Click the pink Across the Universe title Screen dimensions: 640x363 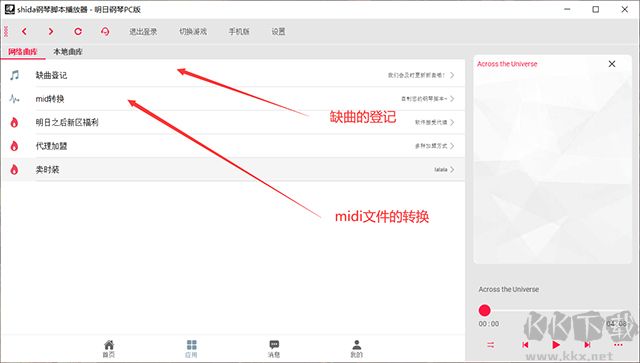click(507, 64)
